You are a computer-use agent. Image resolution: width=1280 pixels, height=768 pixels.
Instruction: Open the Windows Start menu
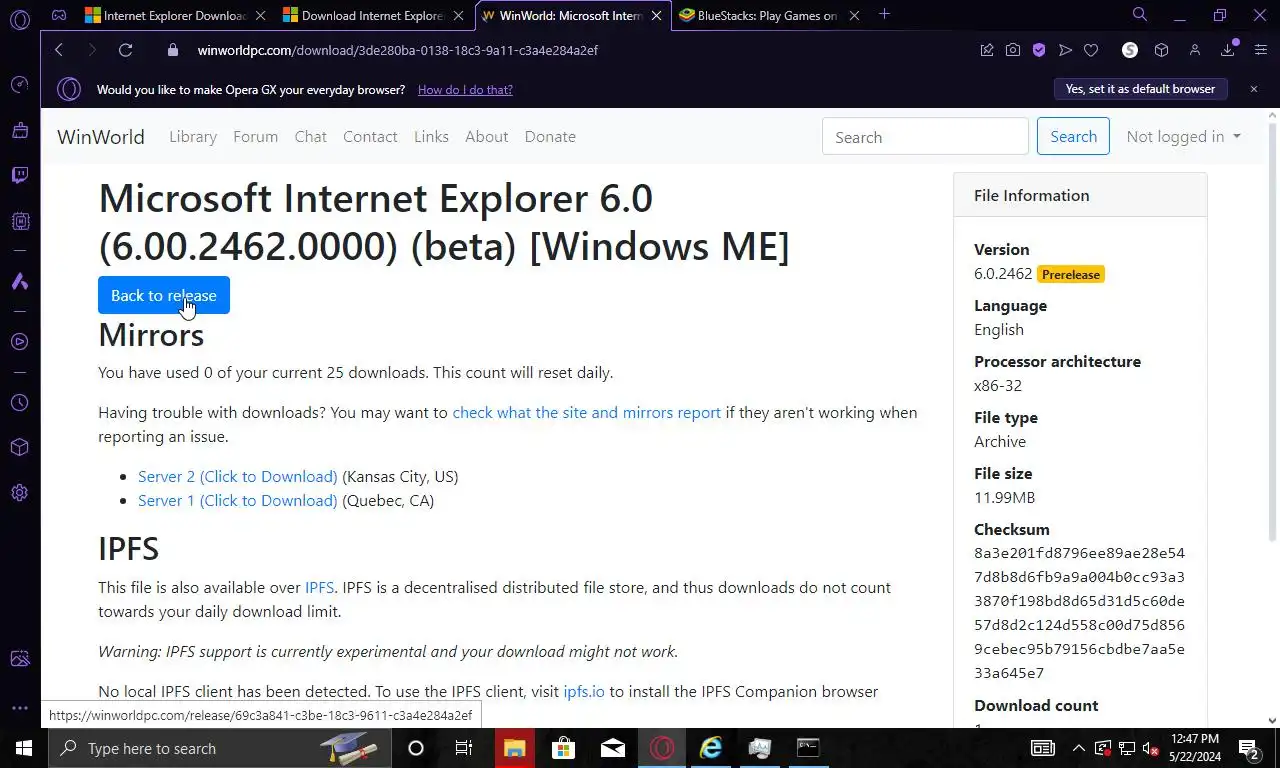pyautogui.click(x=22, y=748)
